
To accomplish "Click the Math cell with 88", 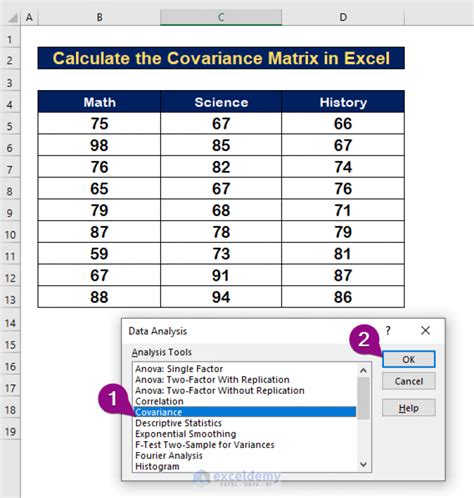I will [x=99, y=297].
